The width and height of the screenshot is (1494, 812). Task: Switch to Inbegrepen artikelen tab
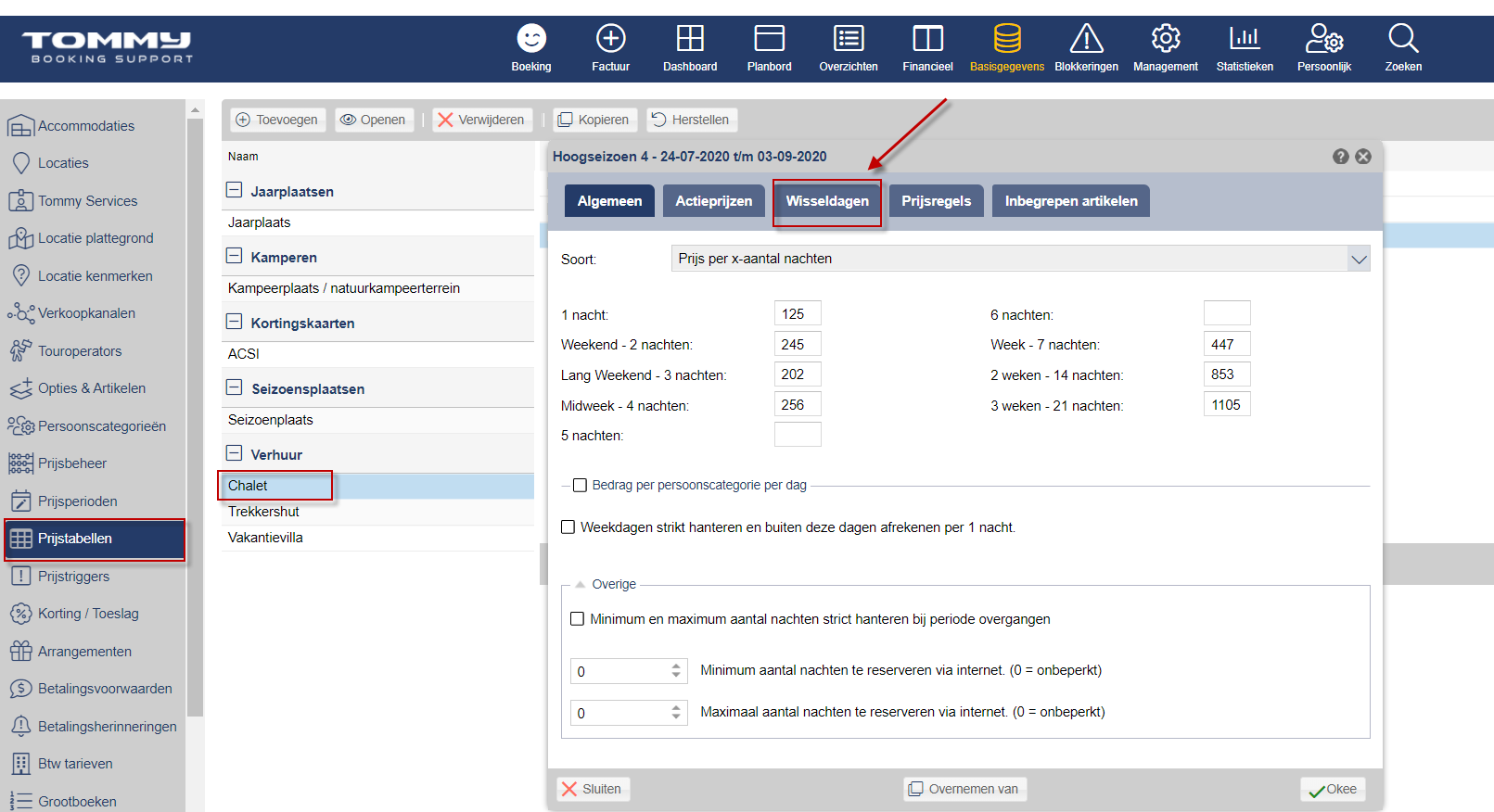coord(1071,201)
